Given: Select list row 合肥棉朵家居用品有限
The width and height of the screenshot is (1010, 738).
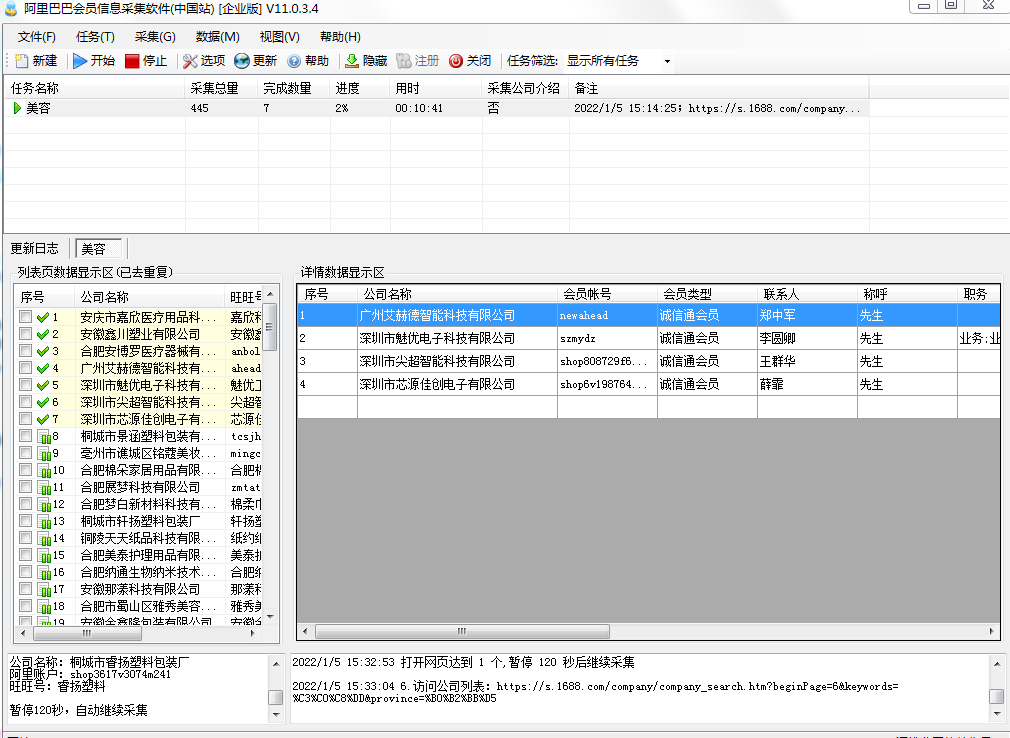Looking at the screenshot, I should point(140,470).
